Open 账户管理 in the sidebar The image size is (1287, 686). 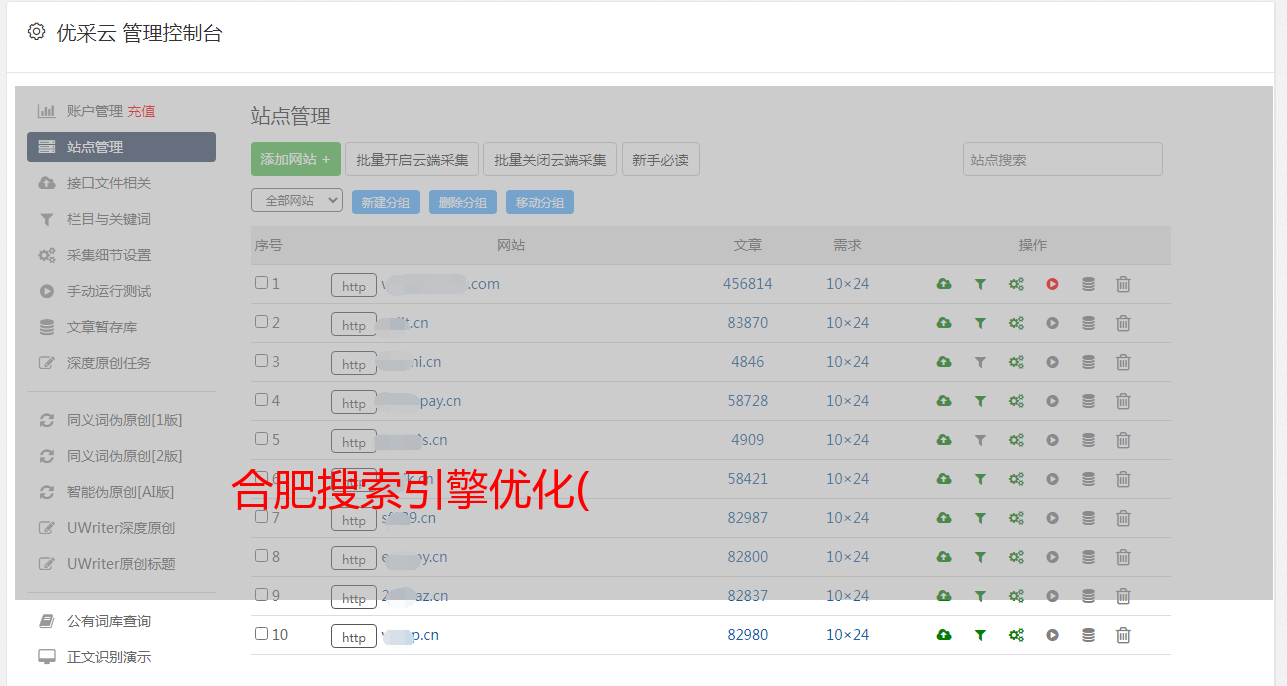tap(94, 111)
